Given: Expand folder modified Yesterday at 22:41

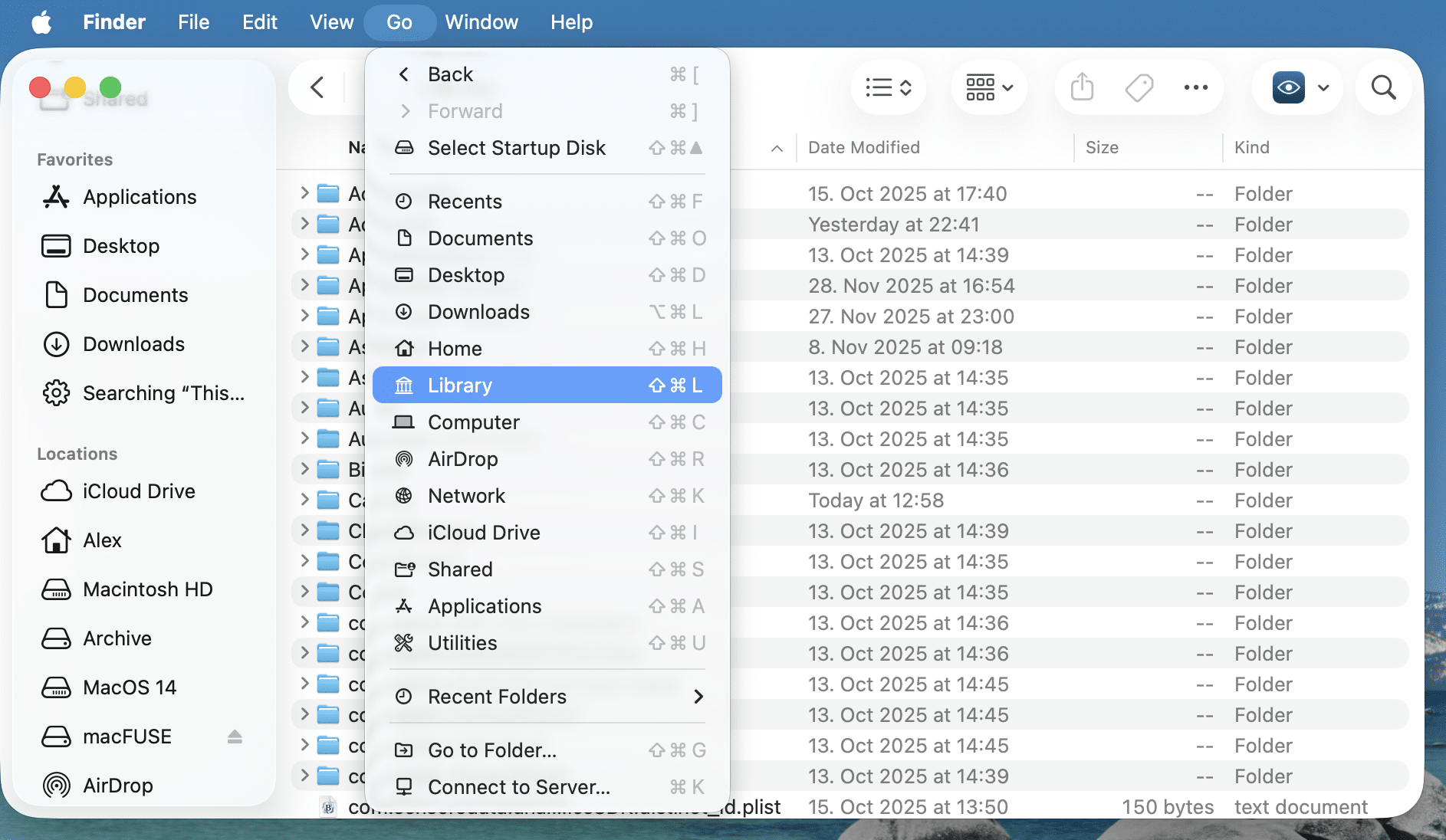Looking at the screenshot, I should pyautogui.click(x=304, y=224).
